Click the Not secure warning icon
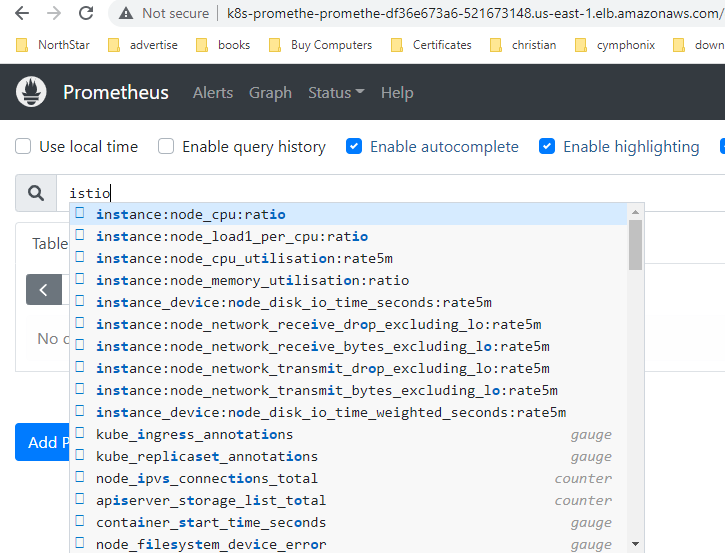 click(x=126, y=13)
